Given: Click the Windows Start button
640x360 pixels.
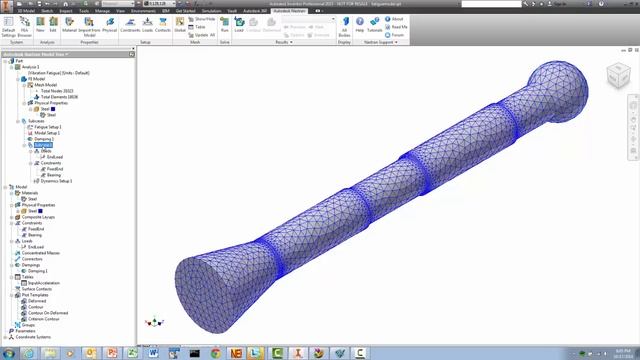Looking at the screenshot, I should 8,353.
